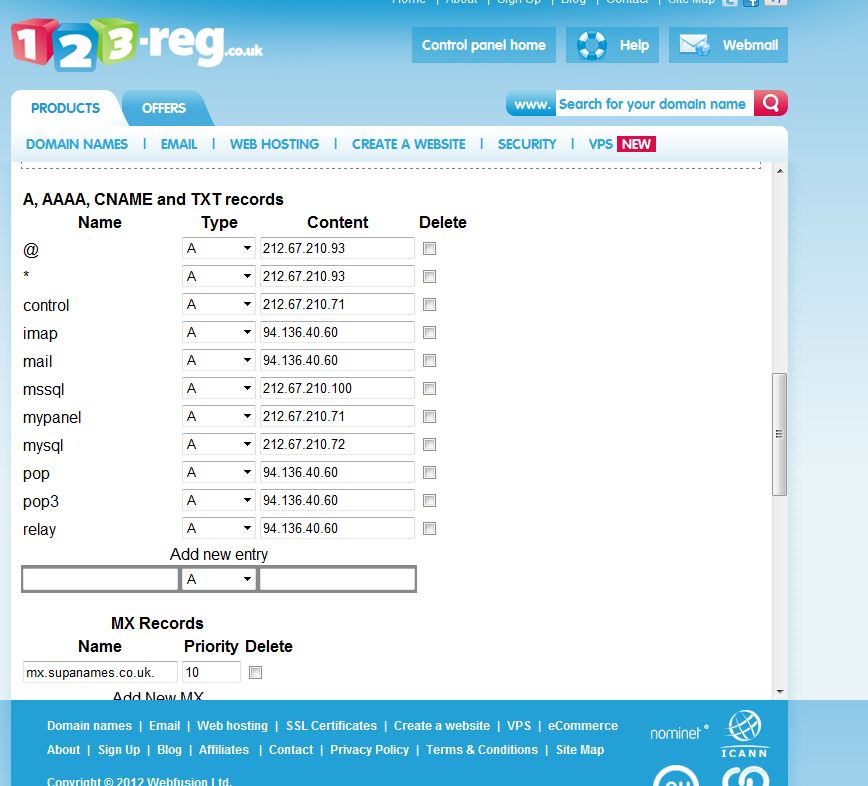Open Help via the lifebuoy icon
868x786 pixels.
coord(592,45)
